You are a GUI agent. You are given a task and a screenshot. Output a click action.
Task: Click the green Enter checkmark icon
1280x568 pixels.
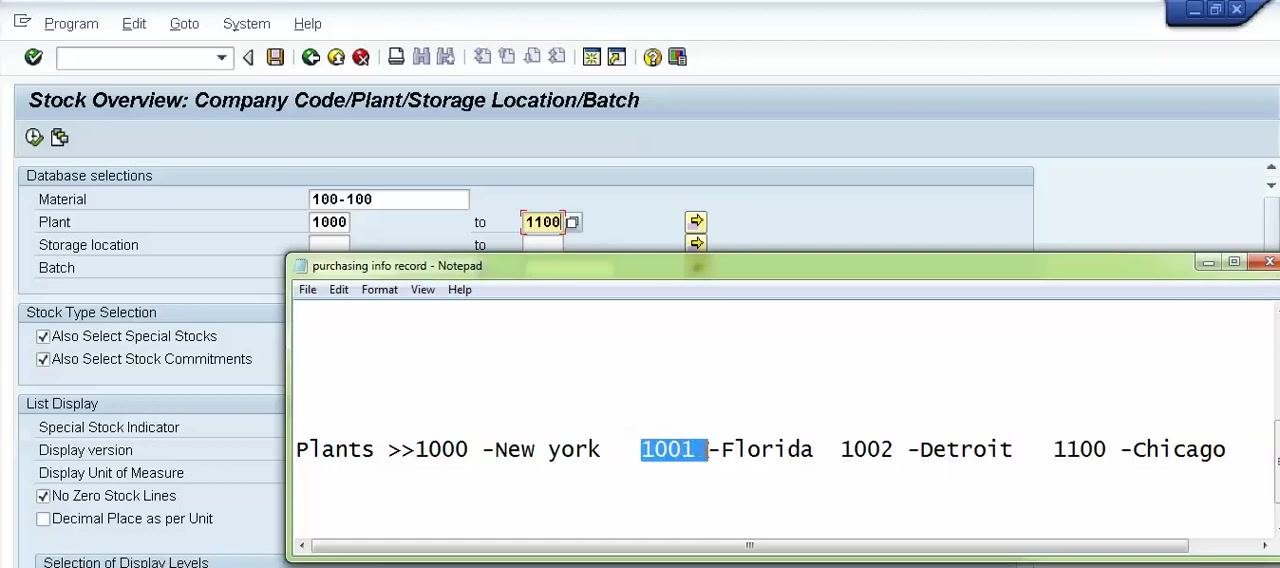pyautogui.click(x=34, y=57)
